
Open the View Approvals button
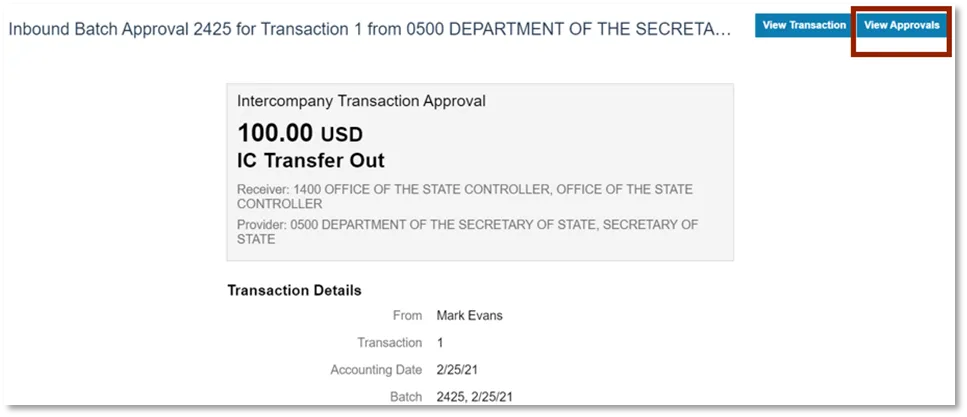[901, 25]
